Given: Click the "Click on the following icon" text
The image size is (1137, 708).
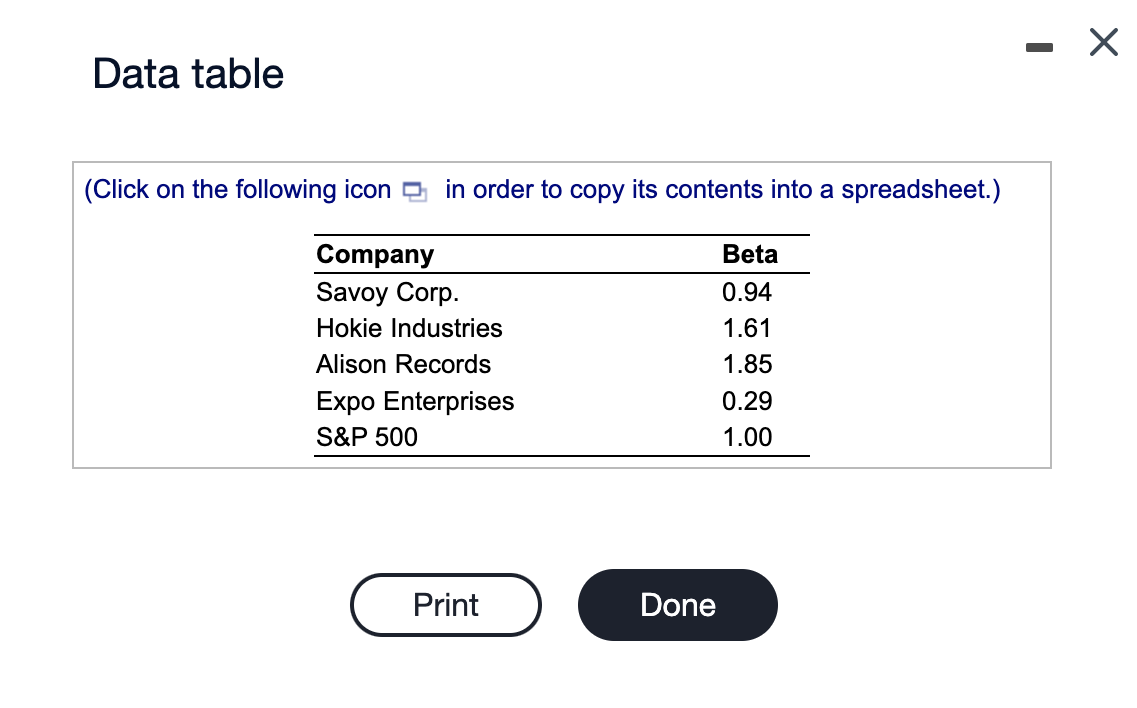Looking at the screenshot, I should (x=238, y=190).
